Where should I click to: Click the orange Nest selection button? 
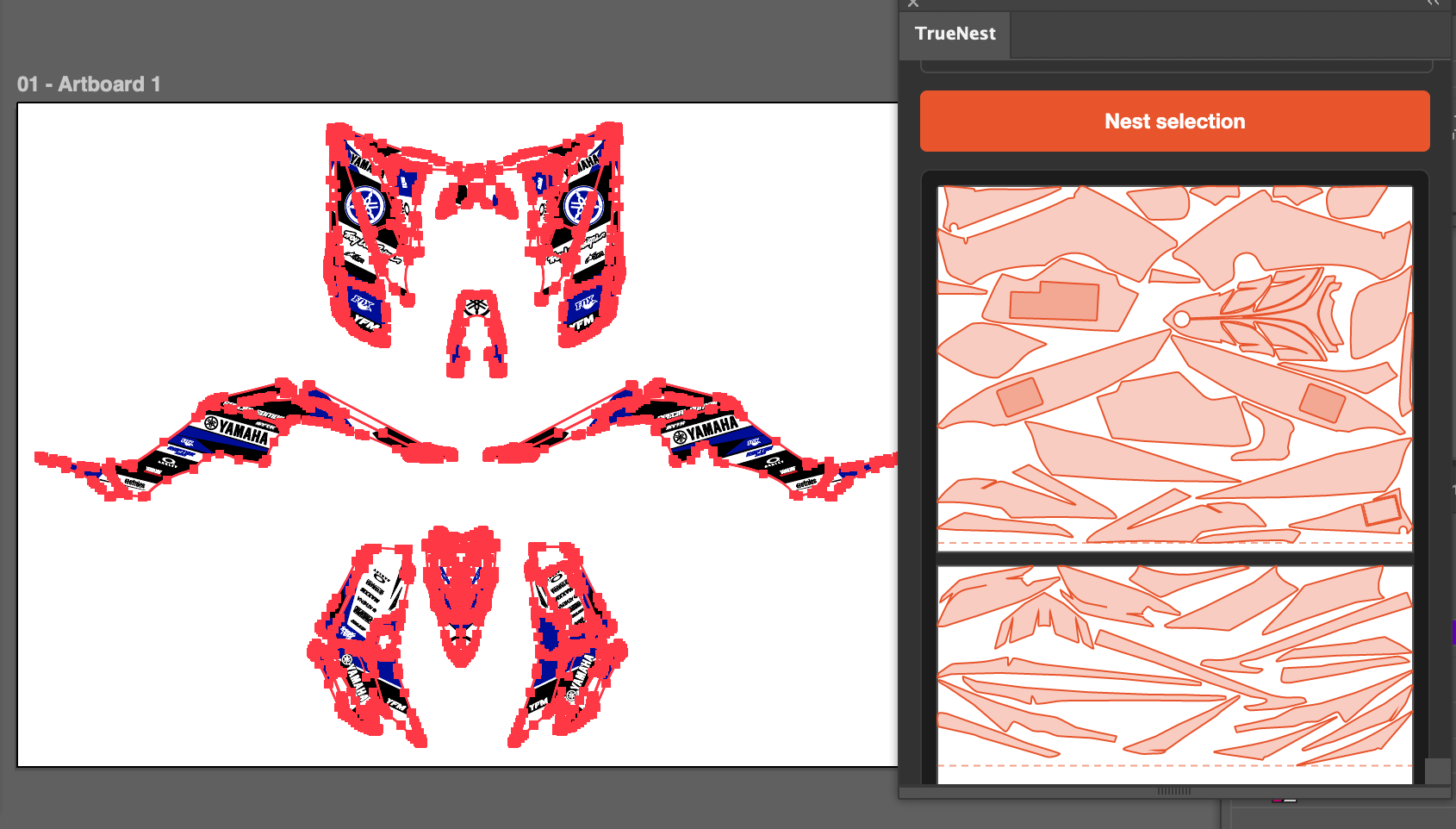coord(1174,122)
